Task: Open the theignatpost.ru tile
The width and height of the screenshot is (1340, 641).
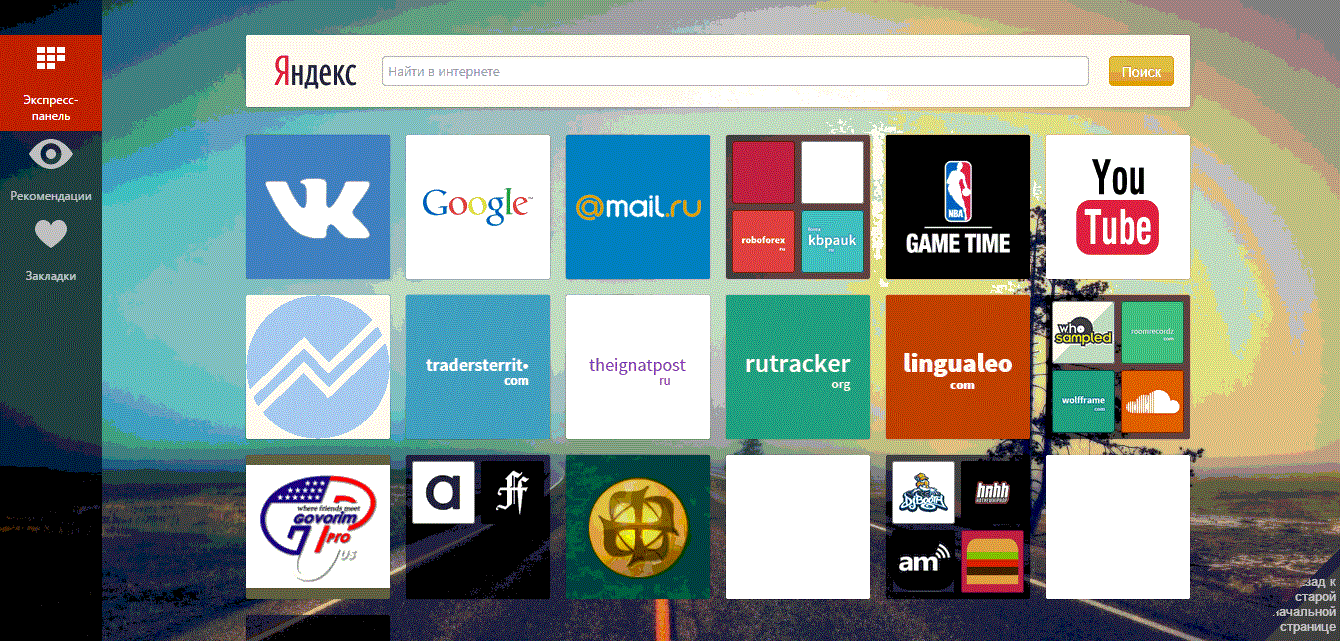Action: (638, 367)
